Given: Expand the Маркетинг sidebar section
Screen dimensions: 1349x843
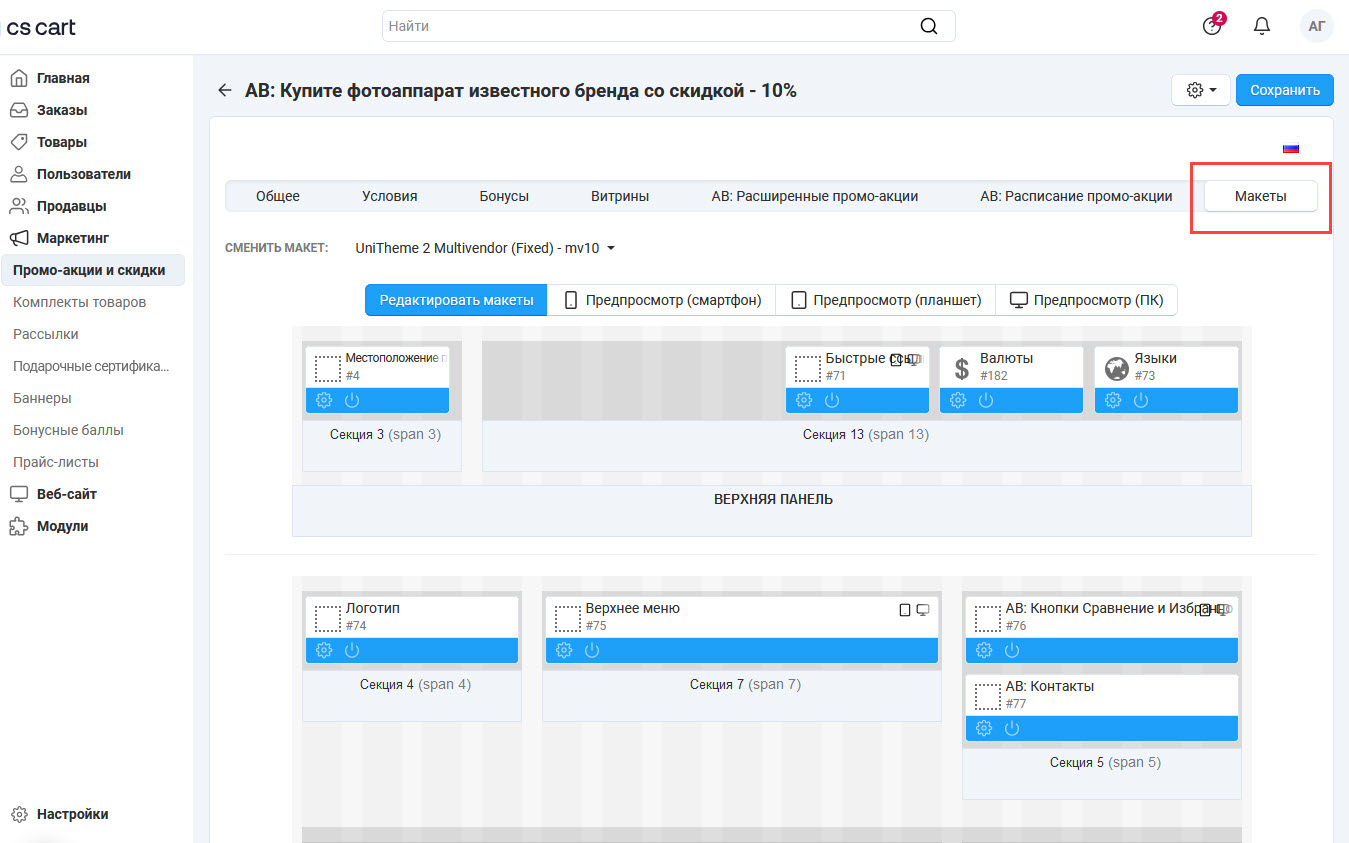Looking at the screenshot, I should point(73,238).
